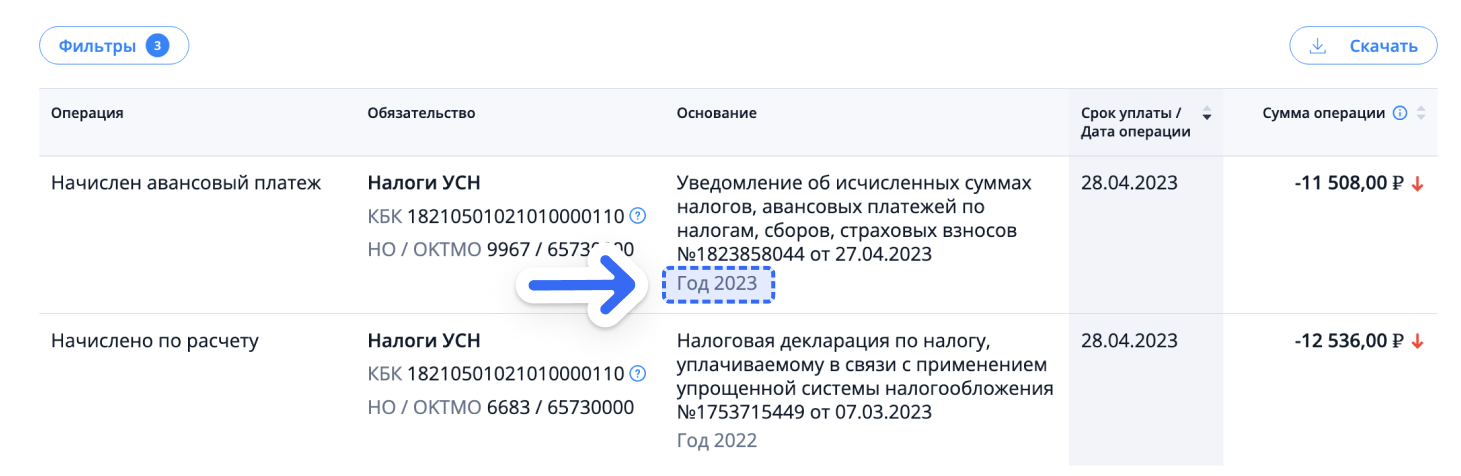The image size is (1461, 476).
Task: Toggle sort arrows in the Сумма операции column
Action: click(1421, 113)
